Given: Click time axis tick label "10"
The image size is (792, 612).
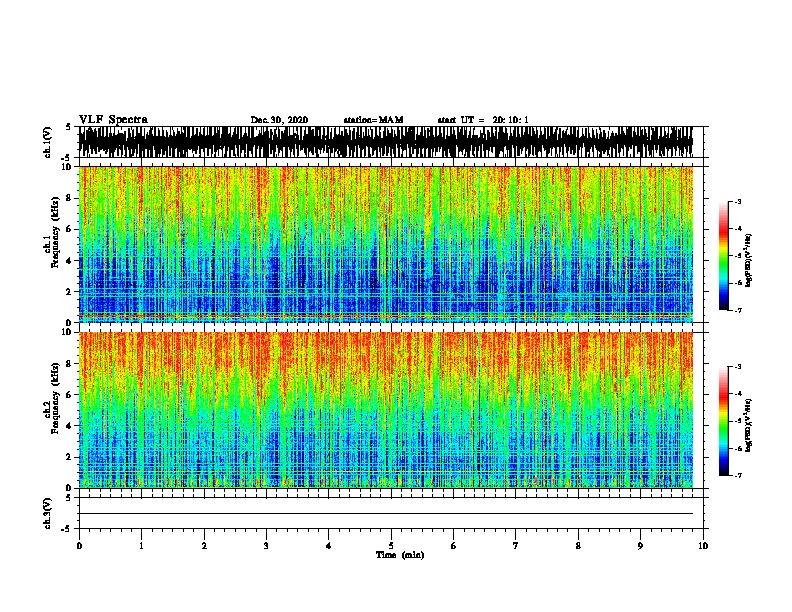Looking at the screenshot, I should tap(703, 546).
